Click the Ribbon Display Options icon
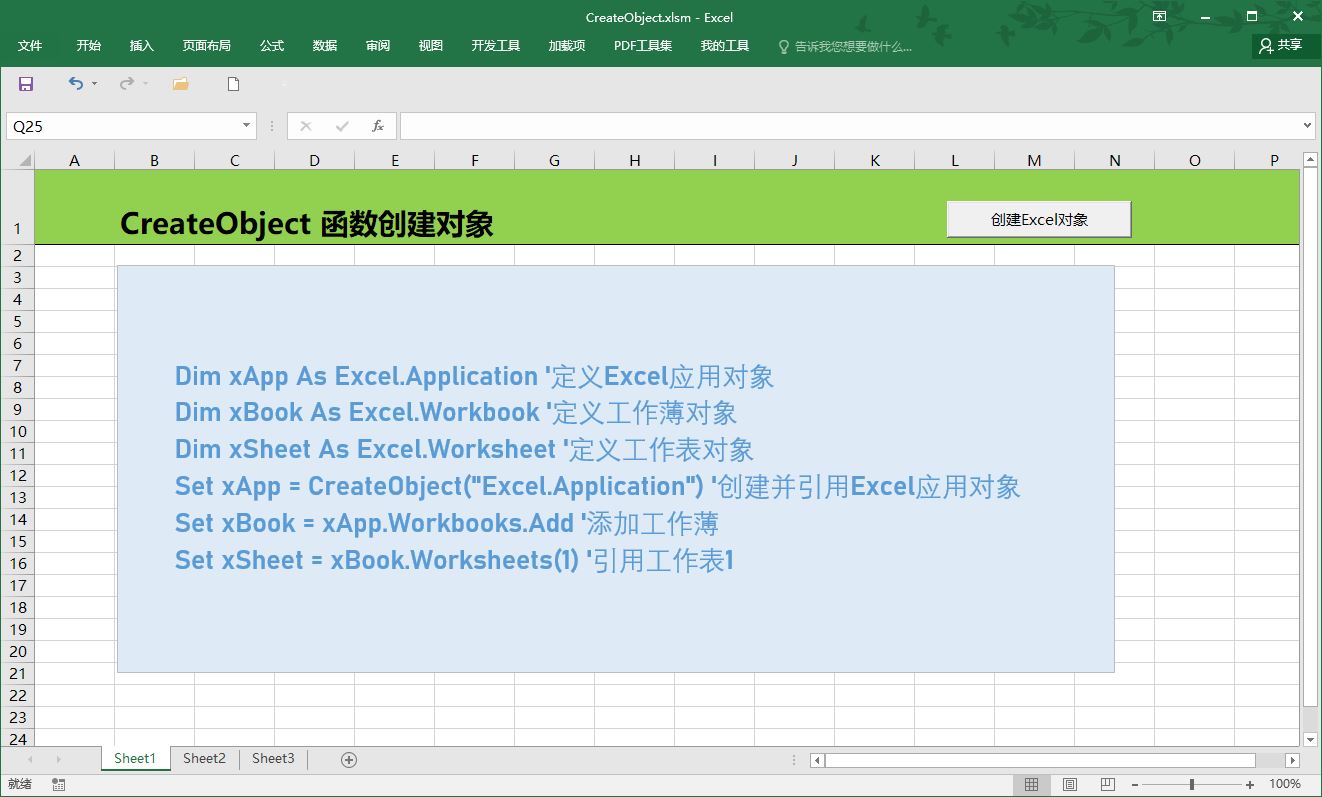Screen dimensions: 1322x797 coord(1158,17)
